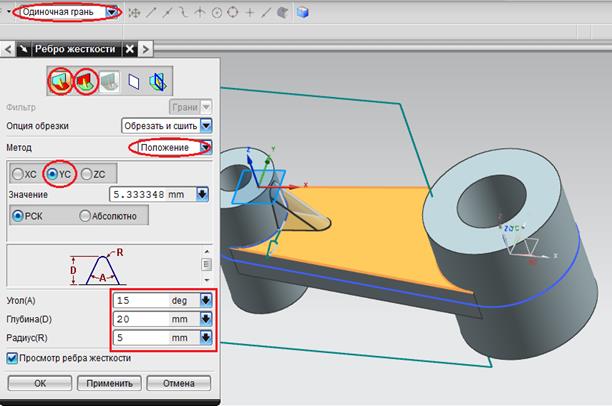The height and width of the screenshot is (406, 612).
Task: Select the first face selection step icon
Action: [x=61, y=80]
